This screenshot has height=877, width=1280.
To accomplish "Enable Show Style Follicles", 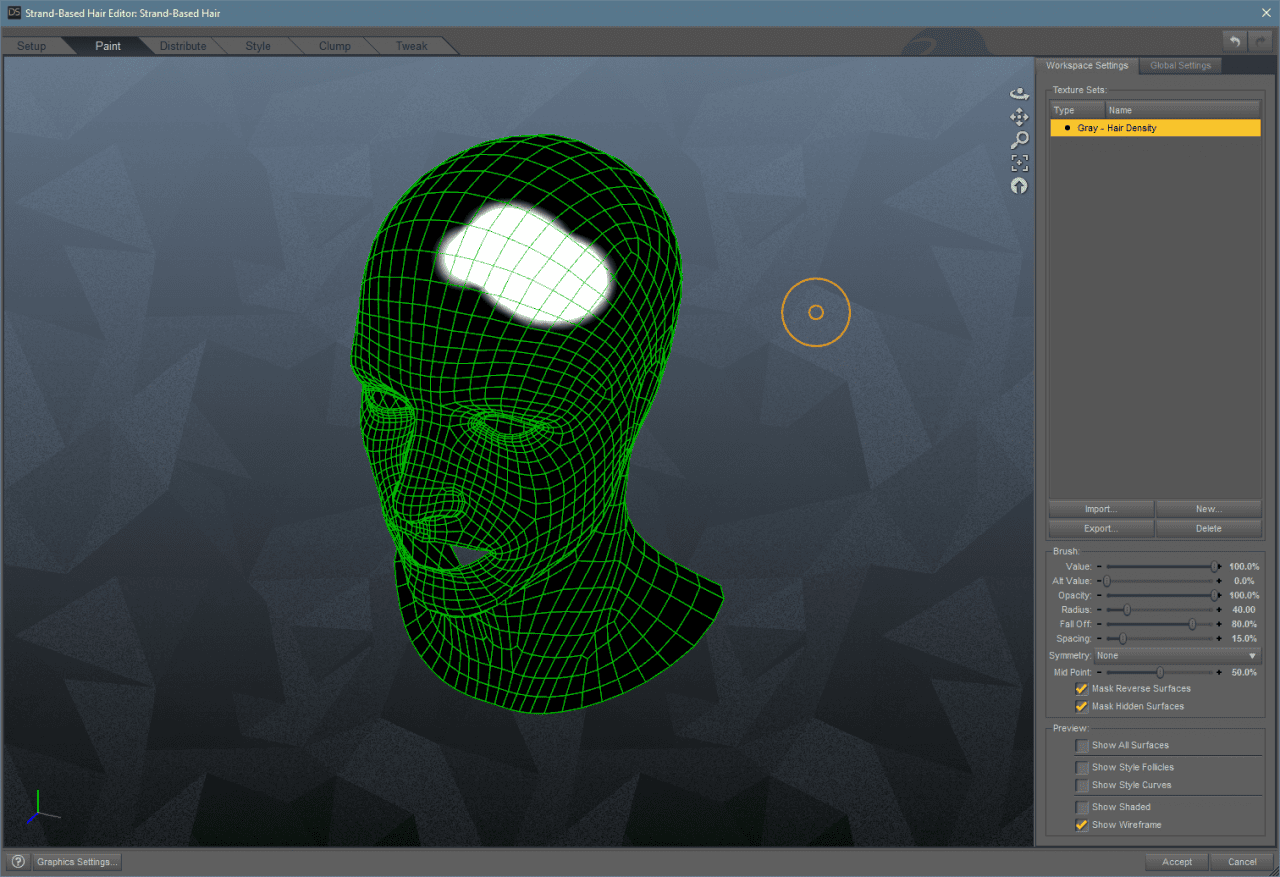I will (x=1081, y=767).
